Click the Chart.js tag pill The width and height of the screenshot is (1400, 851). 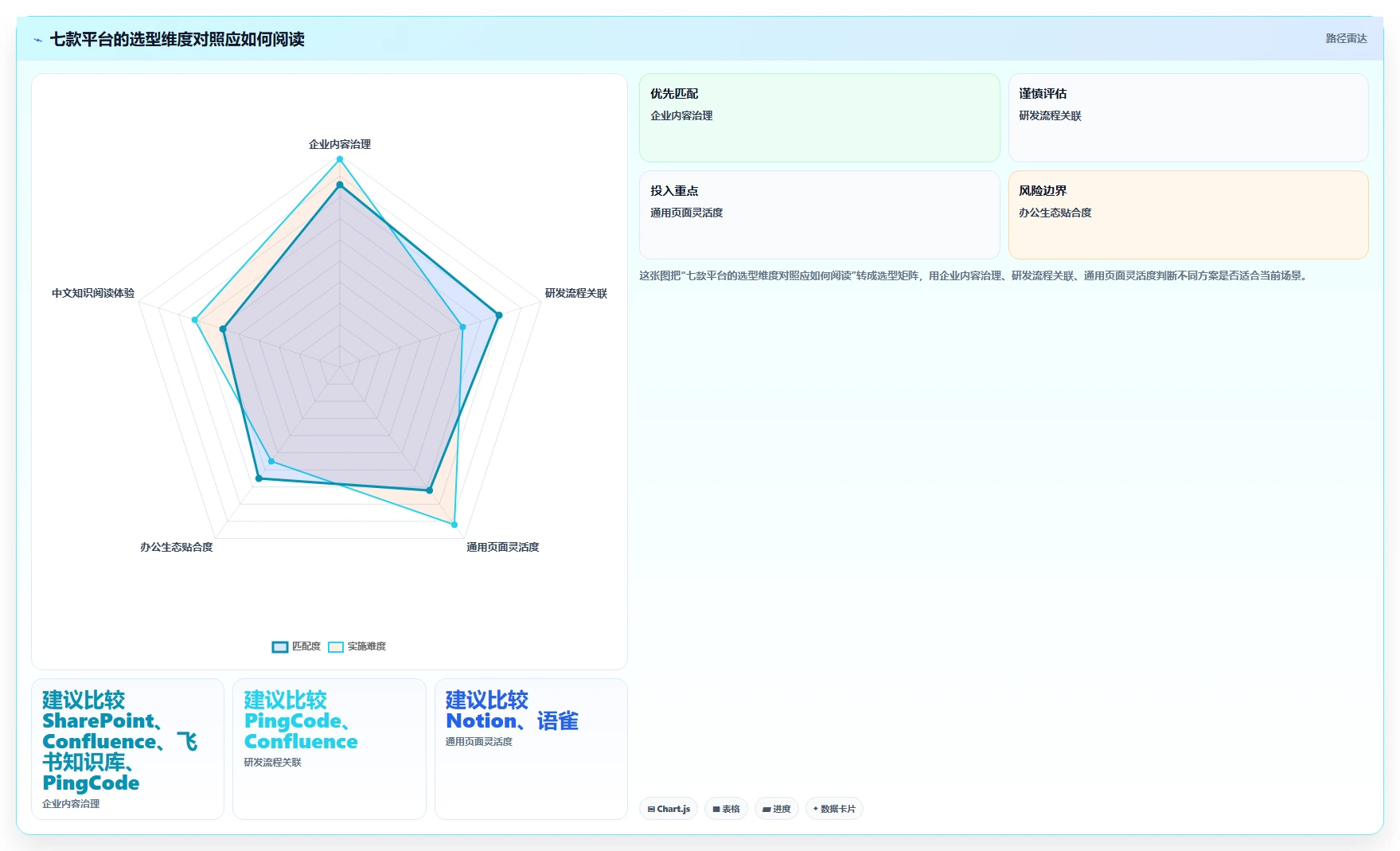click(x=669, y=809)
